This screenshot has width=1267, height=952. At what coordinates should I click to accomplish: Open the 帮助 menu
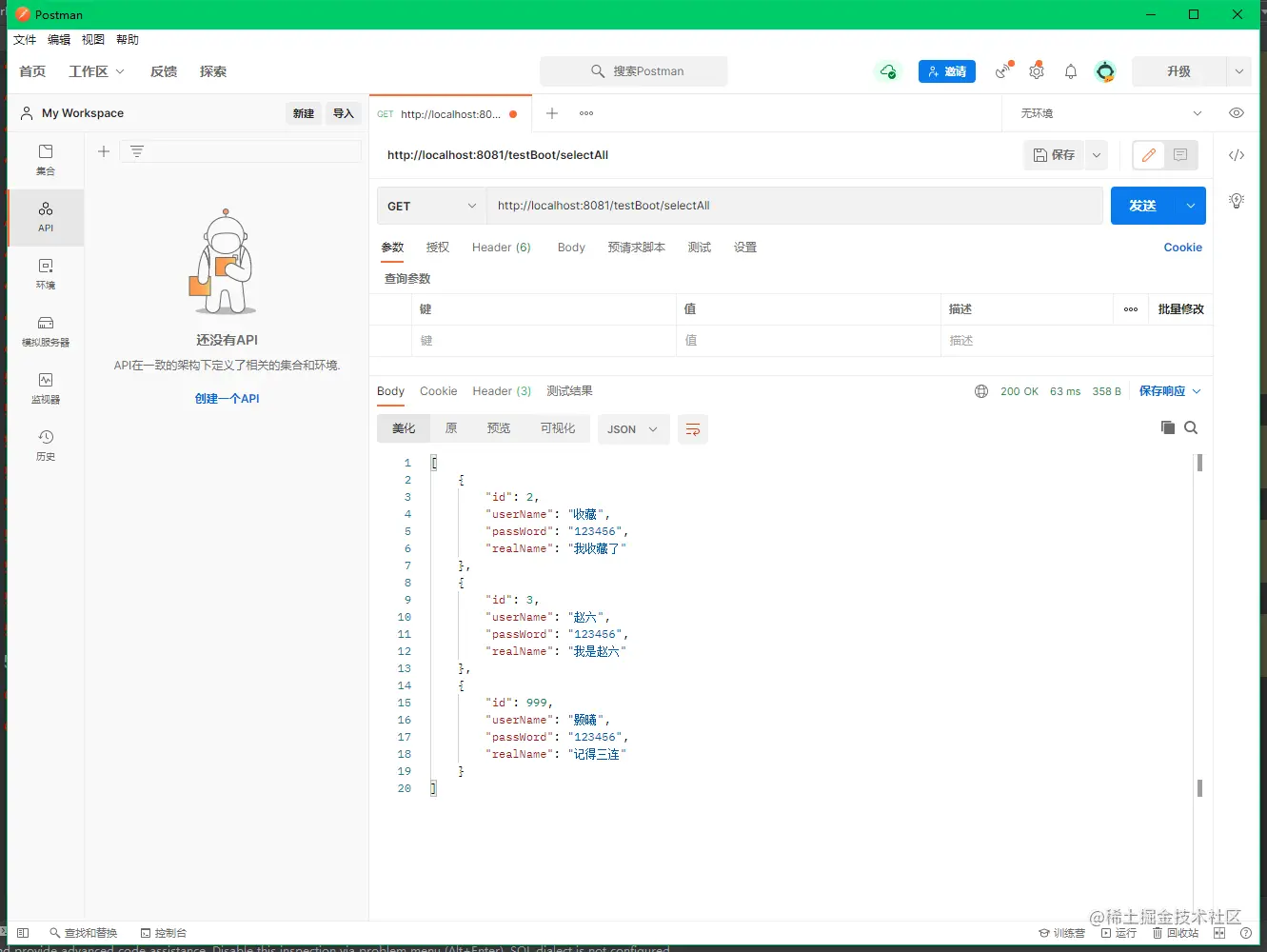pyautogui.click(x=128, y=40)
